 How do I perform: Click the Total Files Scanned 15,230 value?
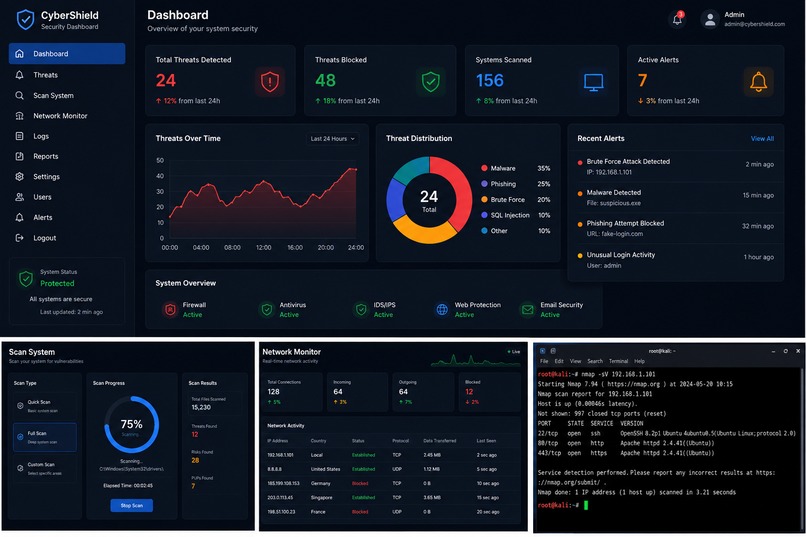201,408
